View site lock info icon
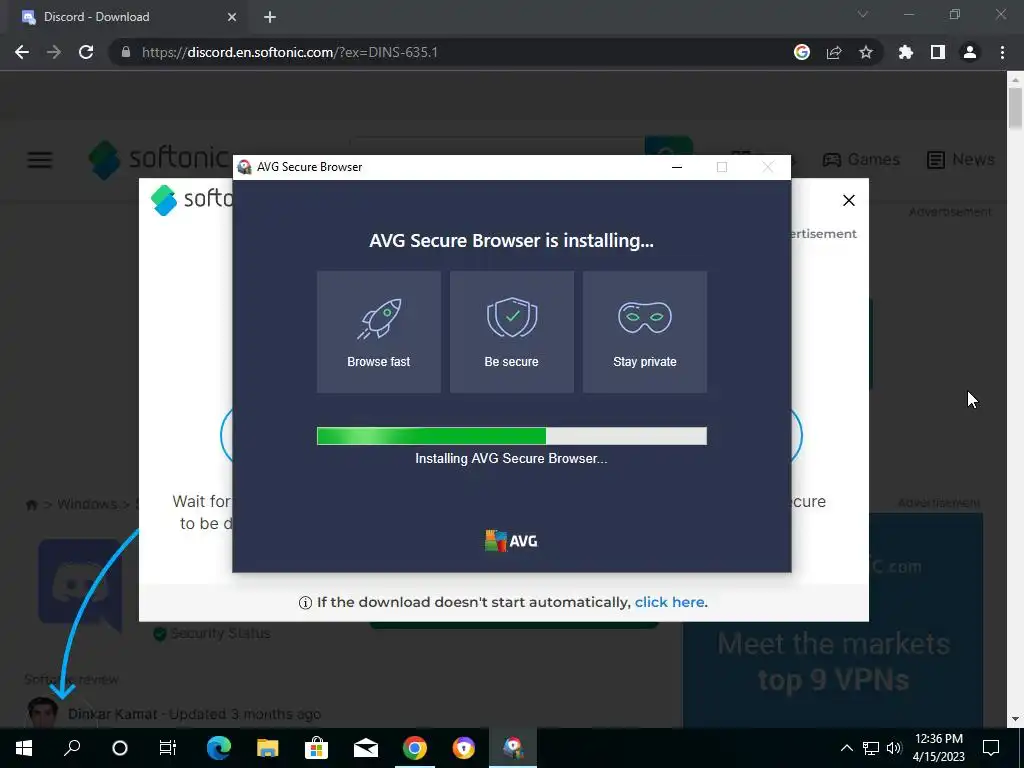1024x768 pixels. click(x=126, y=52)
